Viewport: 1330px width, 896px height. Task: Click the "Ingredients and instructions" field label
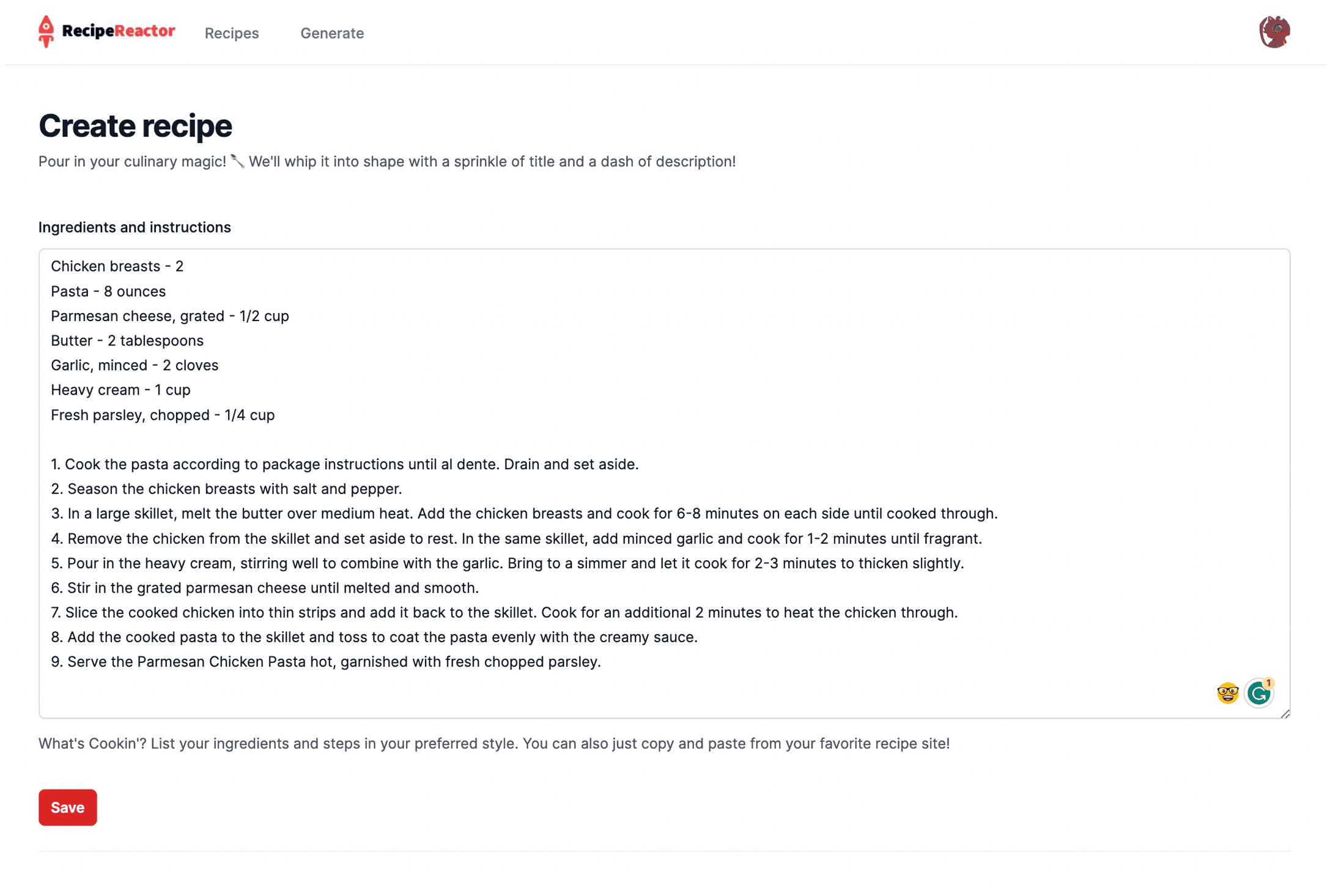click(135, 228)
